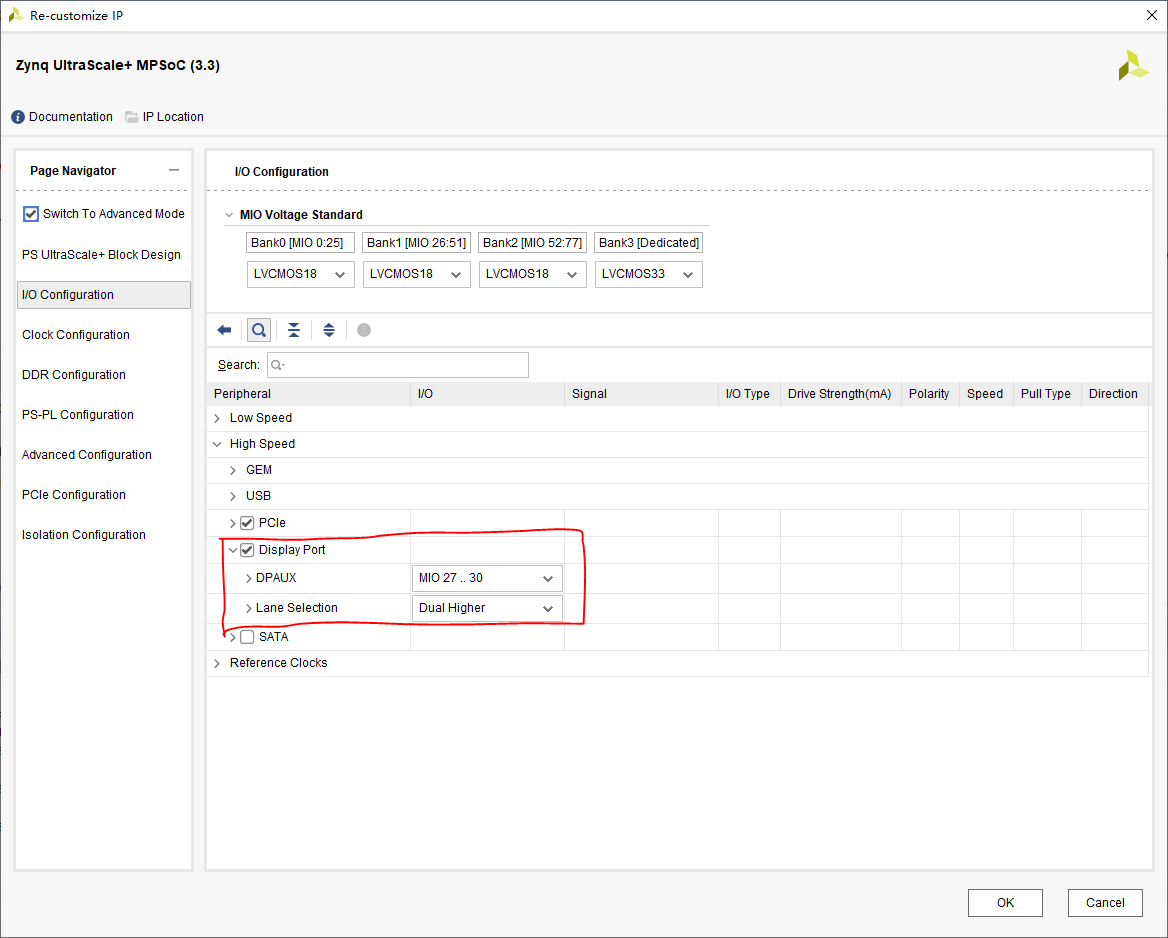Viewport: 1168px width, 938px height.
Task: Expand the USB tree node
Action: [233, 496]
